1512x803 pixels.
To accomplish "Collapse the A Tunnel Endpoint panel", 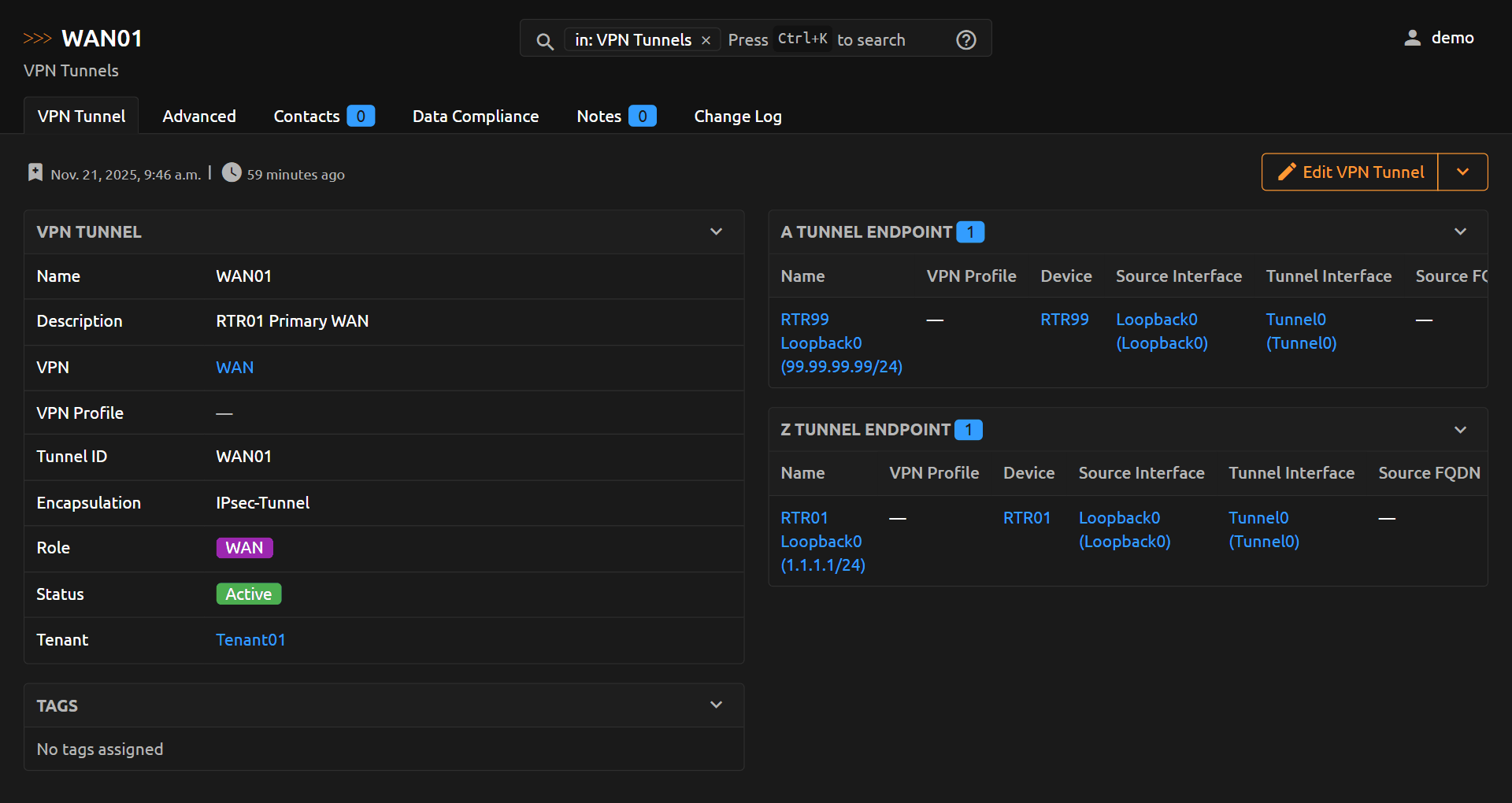I will pos(1460,231).
